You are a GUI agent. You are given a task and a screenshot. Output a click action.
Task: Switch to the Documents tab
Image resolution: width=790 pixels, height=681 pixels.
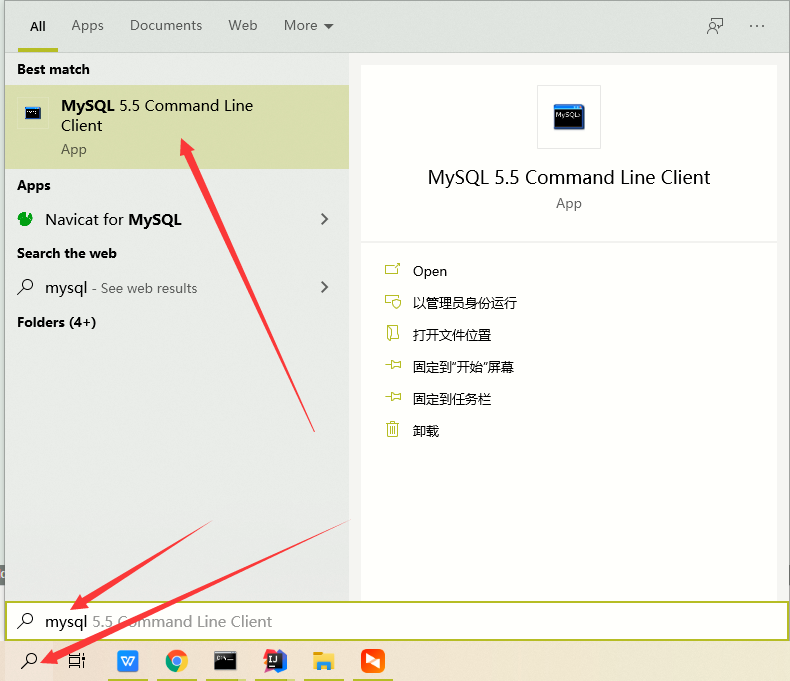tap(166, 25)
